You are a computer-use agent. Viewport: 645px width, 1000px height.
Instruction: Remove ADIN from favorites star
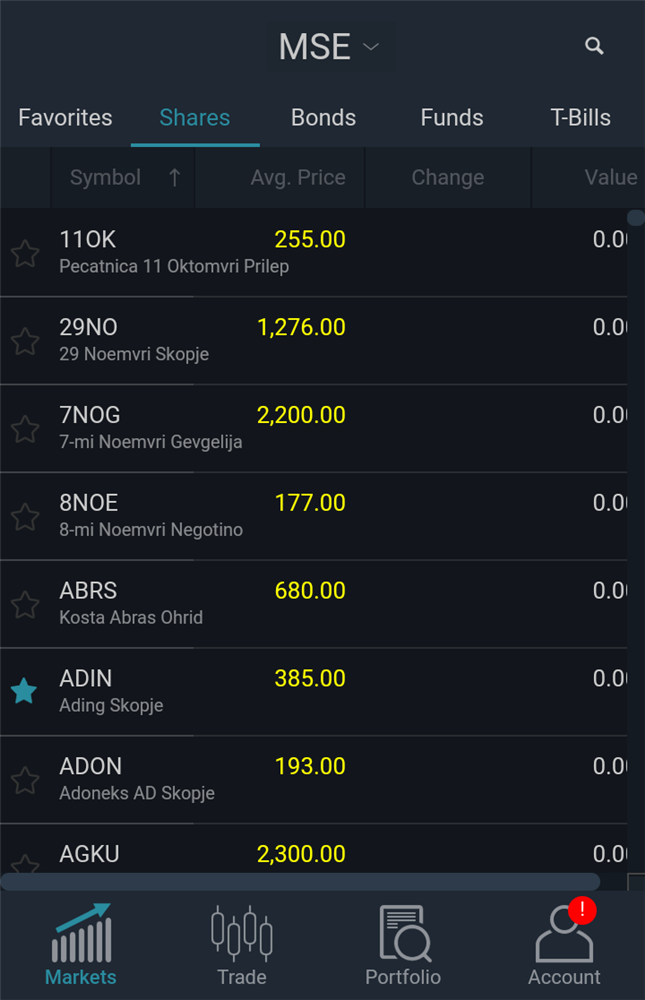[x=24, y=691]
